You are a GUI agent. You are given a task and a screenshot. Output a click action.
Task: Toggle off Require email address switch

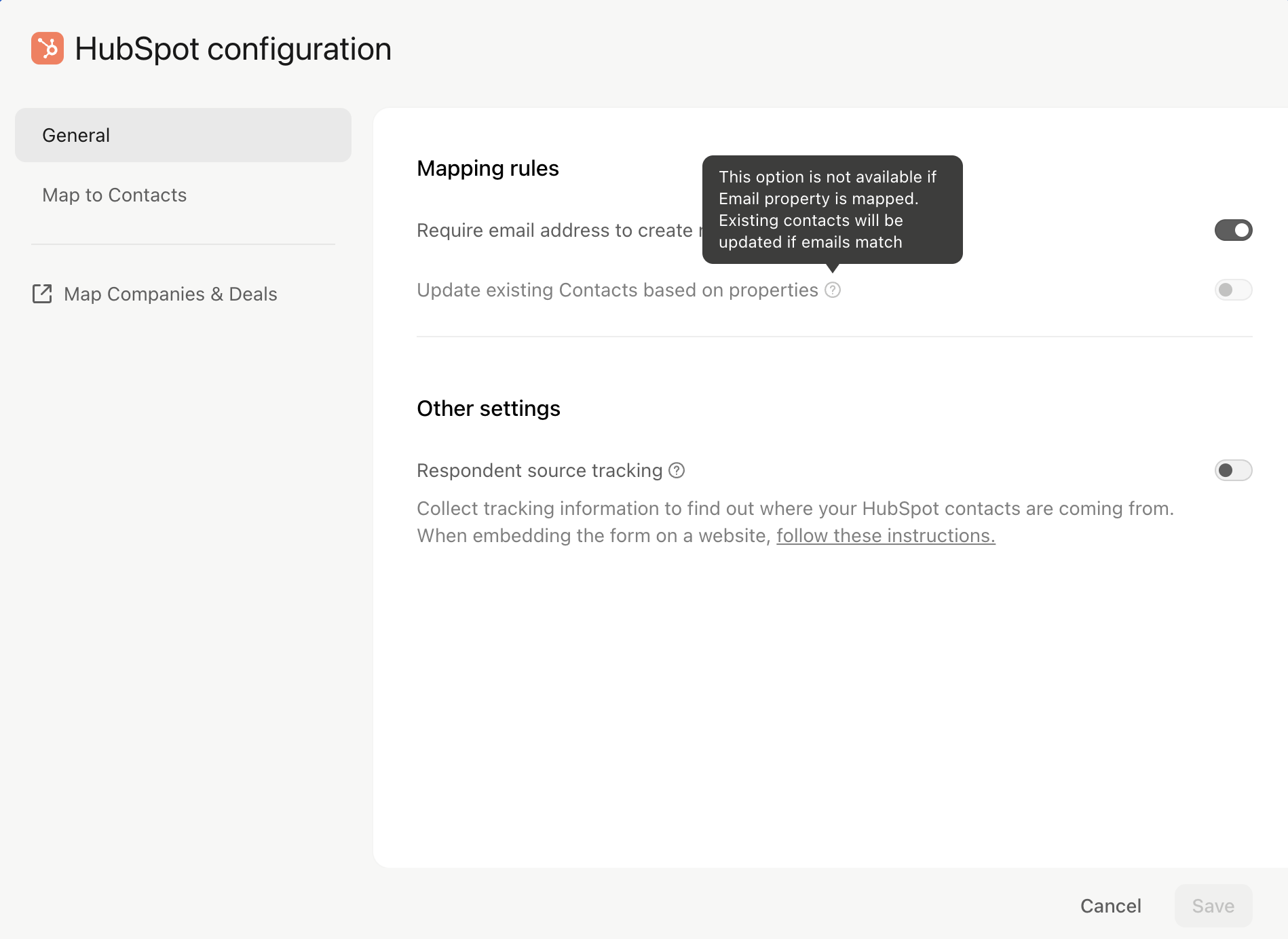[1233, 230]
